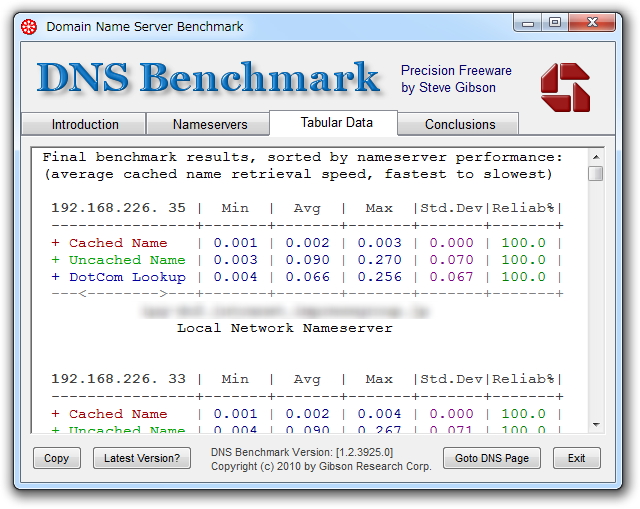Click the blurred hostname line above Local Network
640x509 pixels.
pos(284,311)
